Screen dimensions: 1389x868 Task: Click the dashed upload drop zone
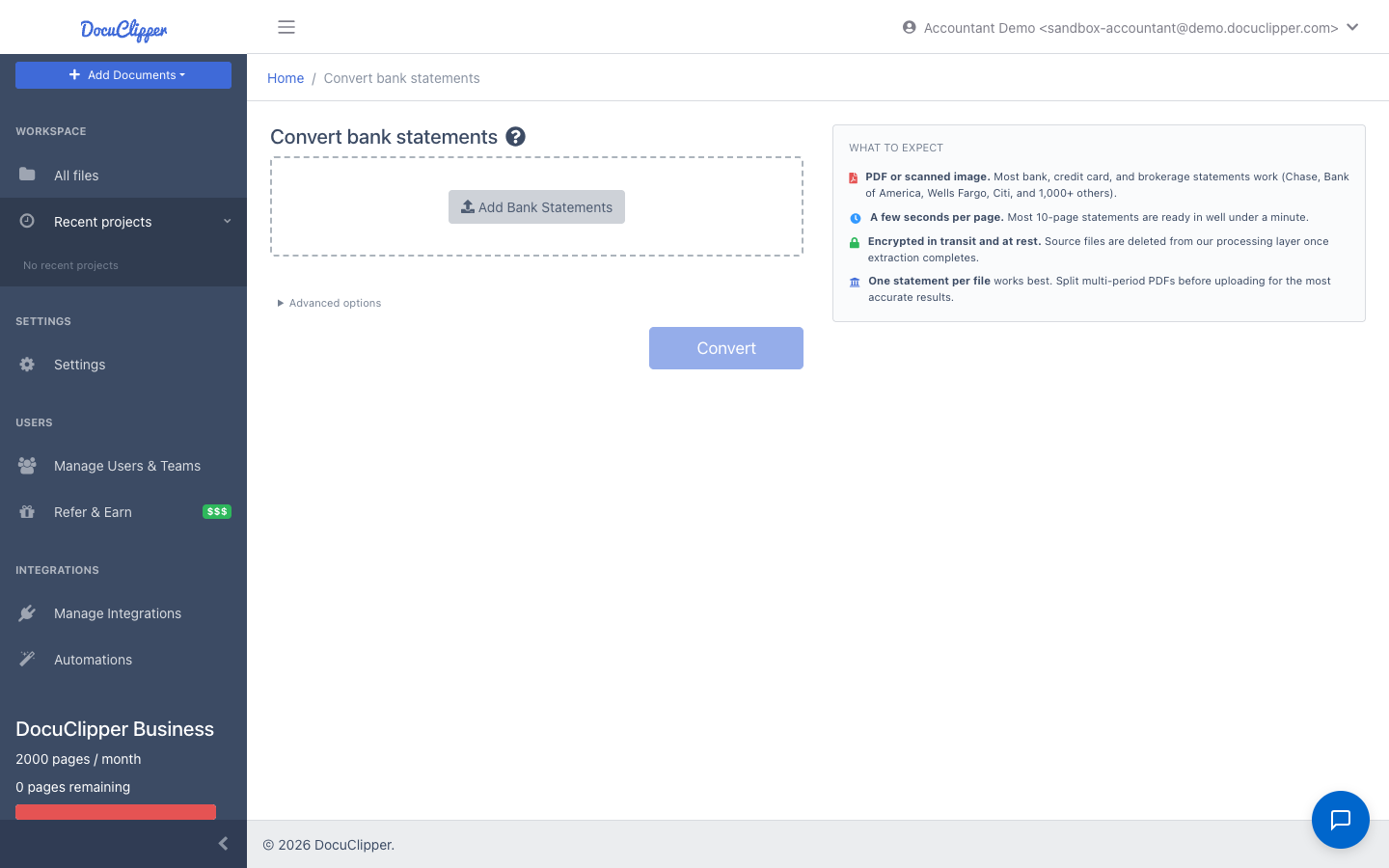pos(536,206)
